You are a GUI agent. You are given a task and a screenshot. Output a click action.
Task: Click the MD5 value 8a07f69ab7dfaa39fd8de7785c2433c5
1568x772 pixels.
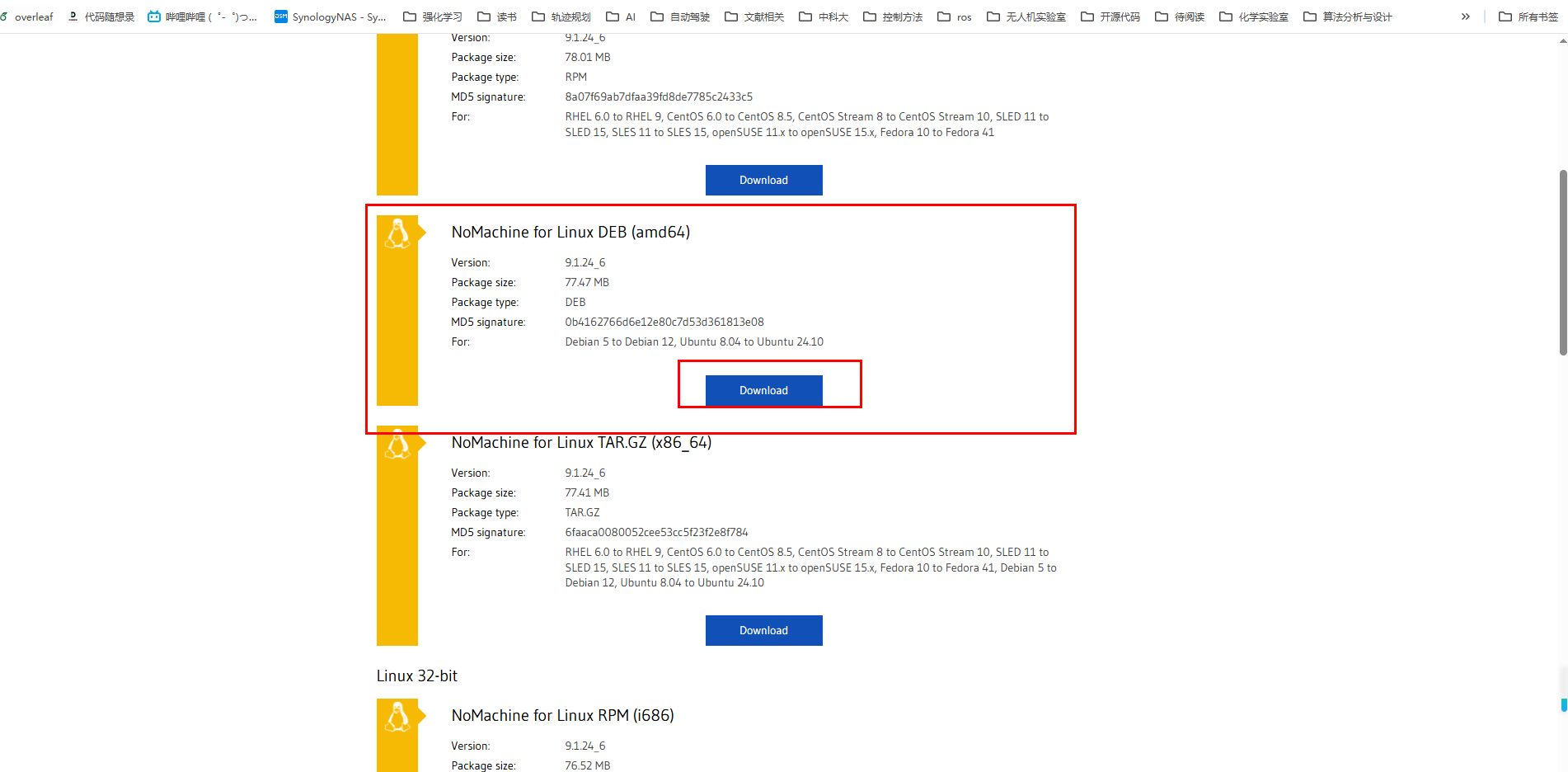coord(658,96)
